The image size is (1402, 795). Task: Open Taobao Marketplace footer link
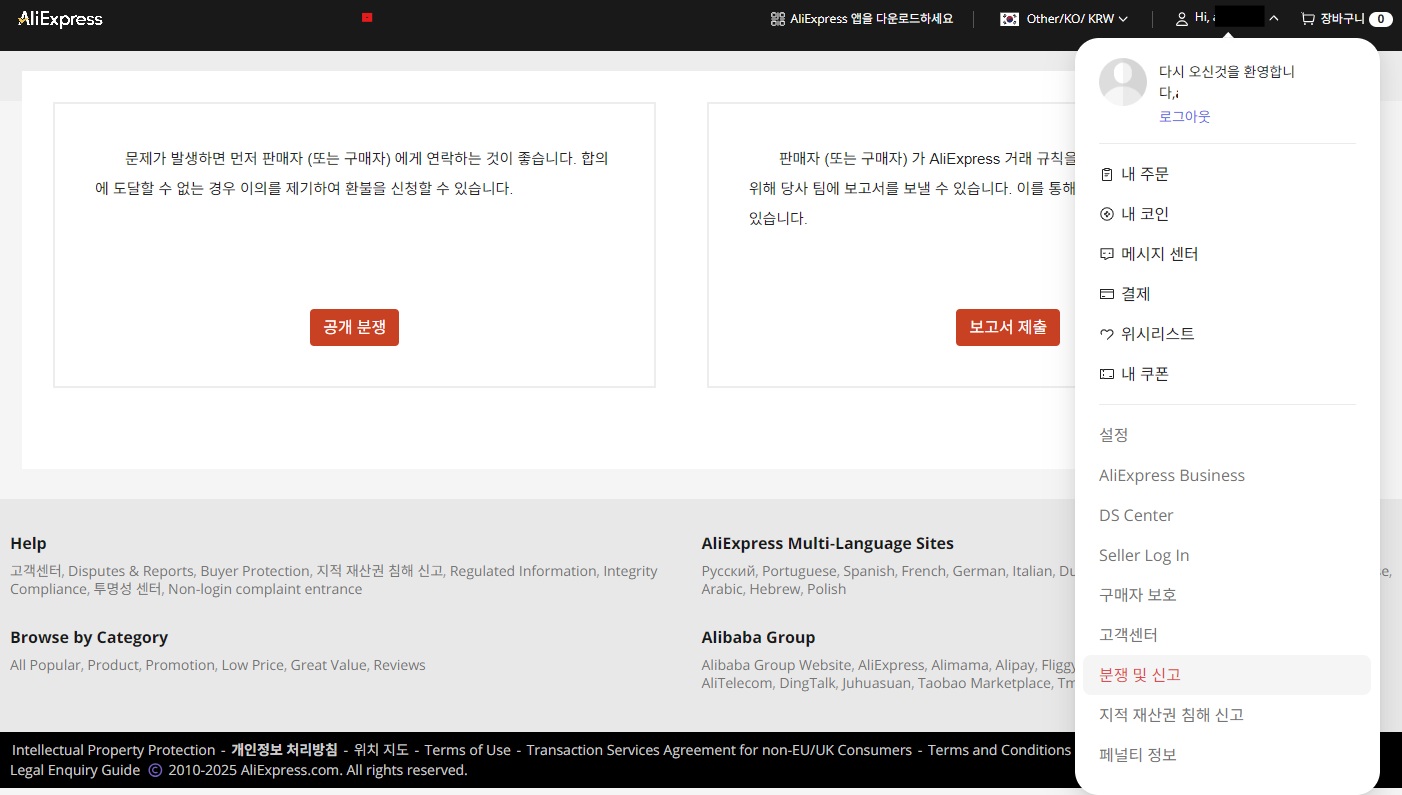(x=985, y=683)
